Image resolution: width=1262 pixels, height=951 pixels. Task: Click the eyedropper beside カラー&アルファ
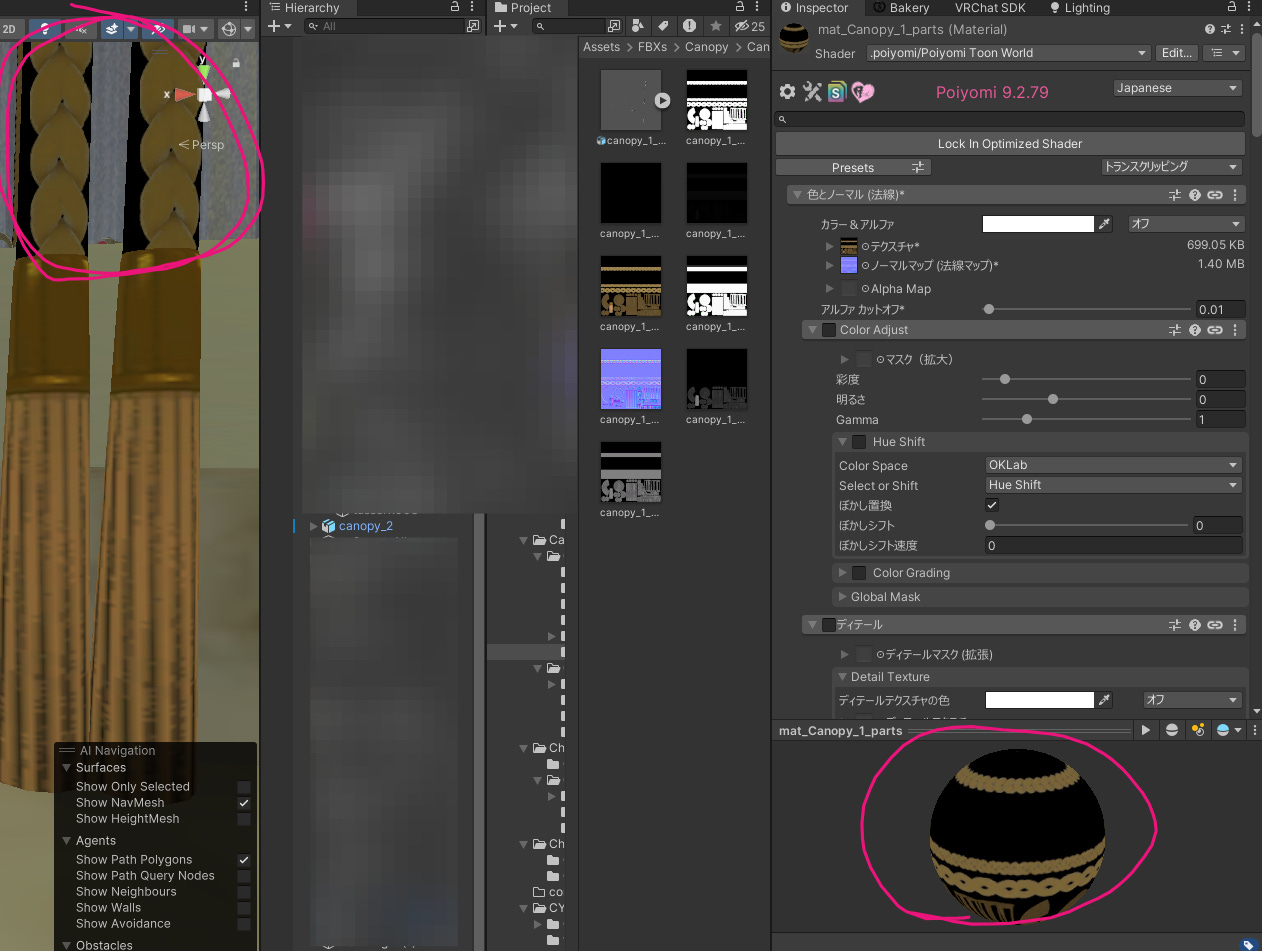click(1105, 225)
